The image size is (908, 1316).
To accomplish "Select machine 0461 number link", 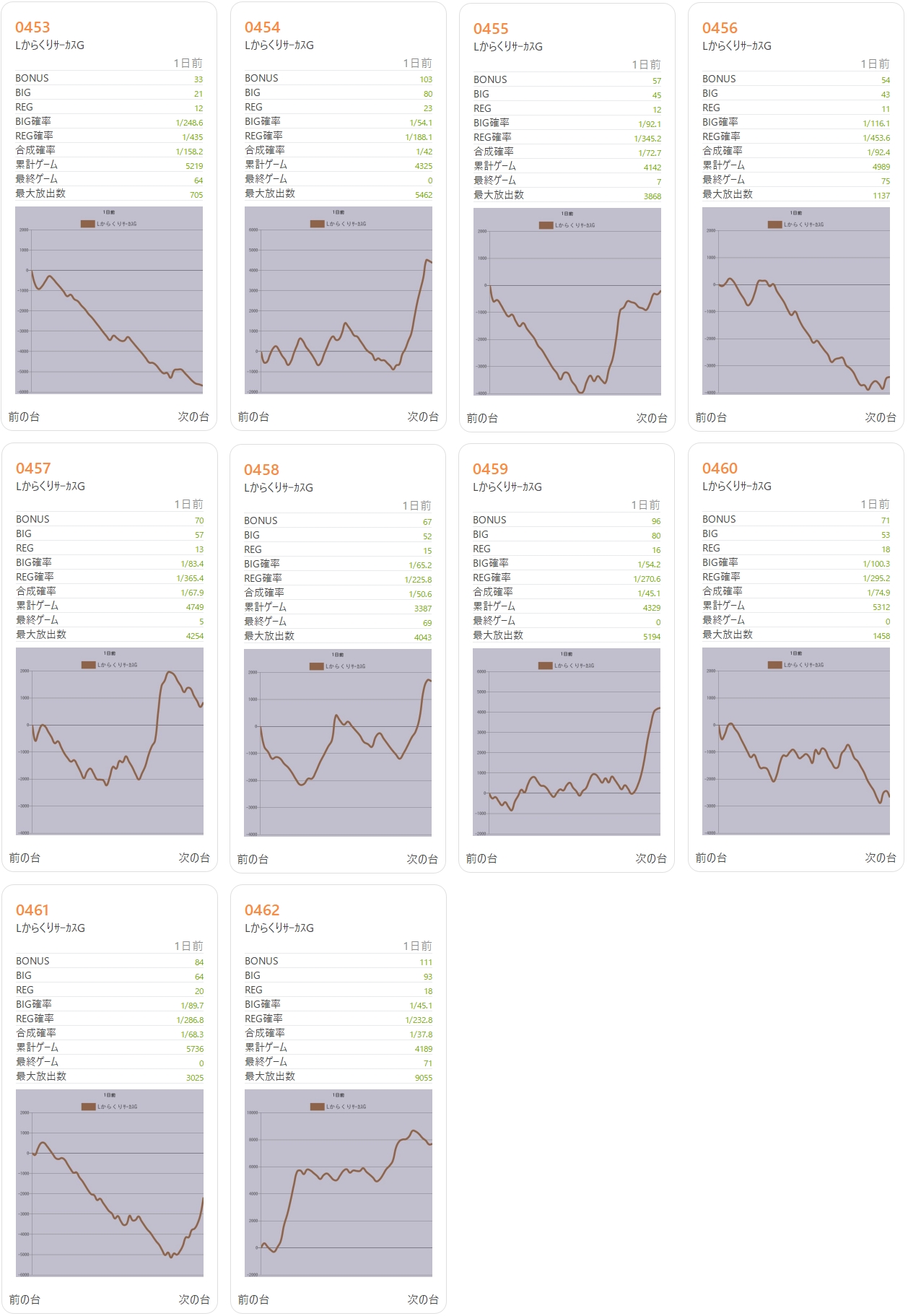I will pos(32,910).
